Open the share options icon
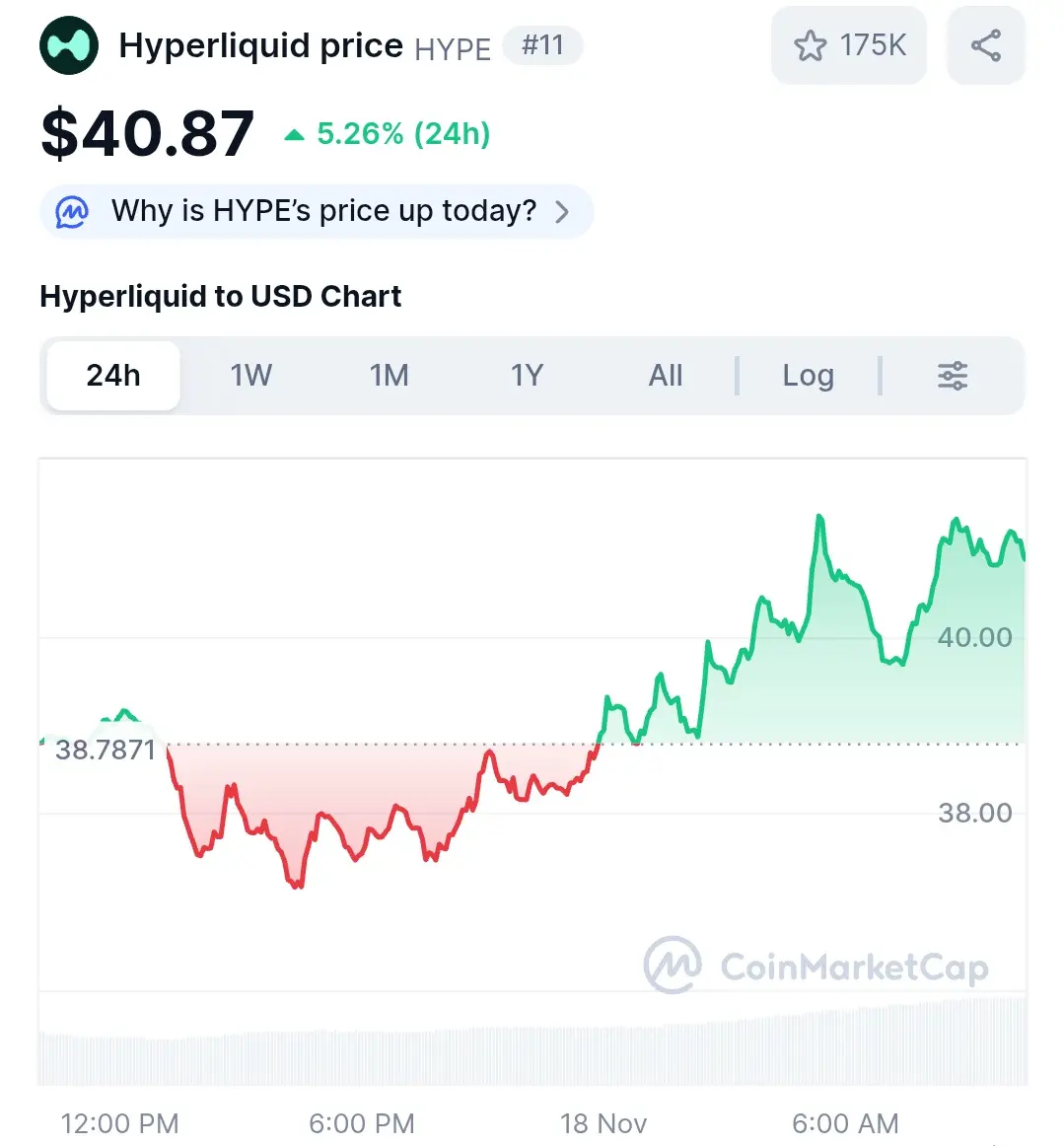This screenshot has height=1146, width=1064. 985,45
